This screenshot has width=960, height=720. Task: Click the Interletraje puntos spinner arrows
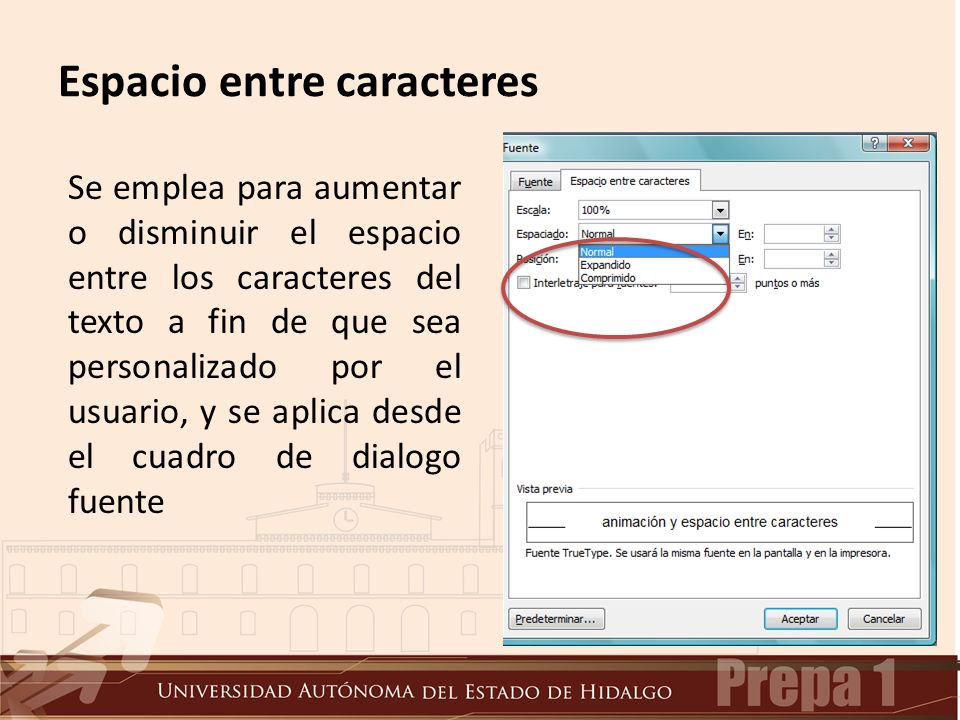coord(738,283)
